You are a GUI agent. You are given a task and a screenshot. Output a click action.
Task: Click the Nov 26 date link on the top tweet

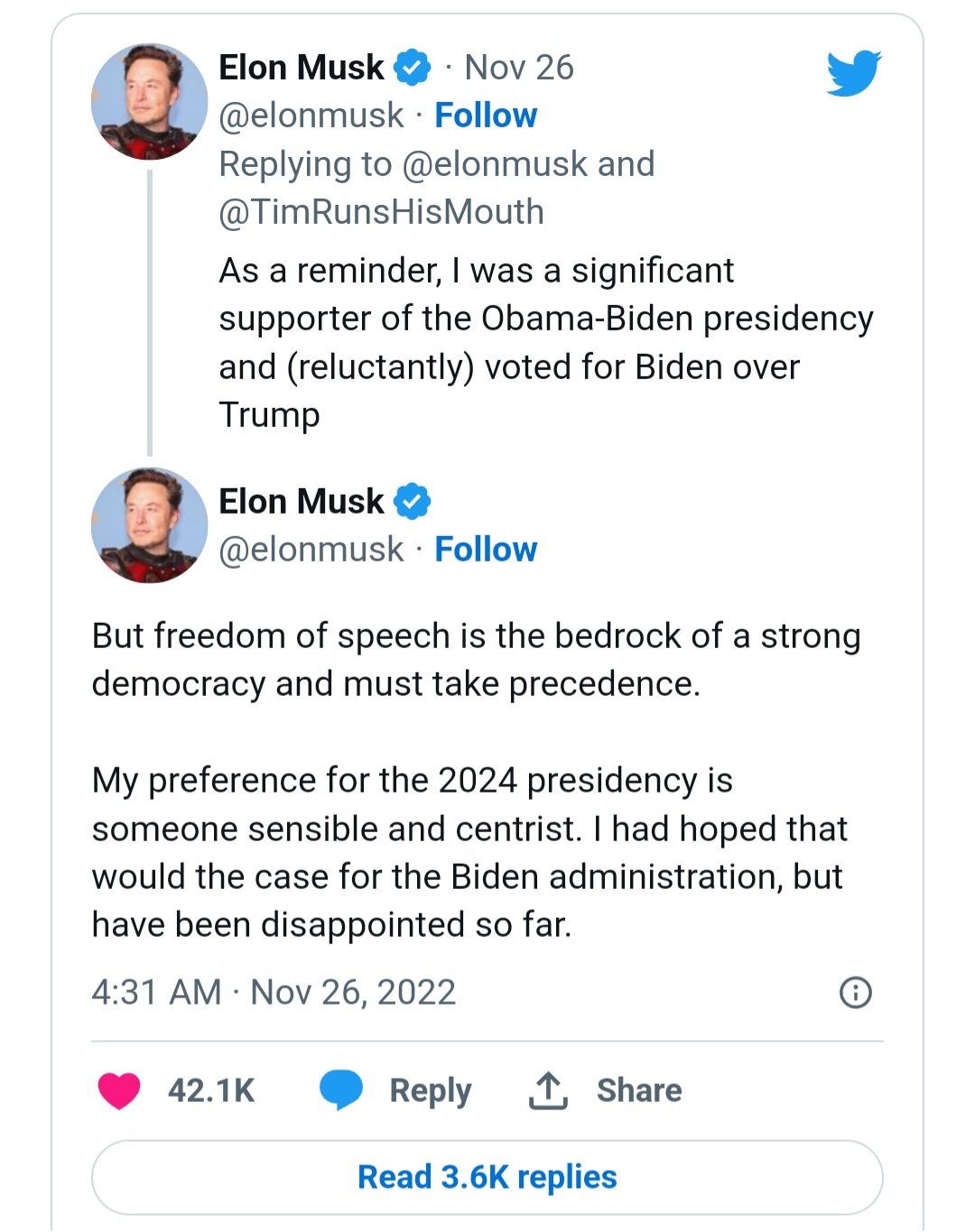(x=518, y=68)
